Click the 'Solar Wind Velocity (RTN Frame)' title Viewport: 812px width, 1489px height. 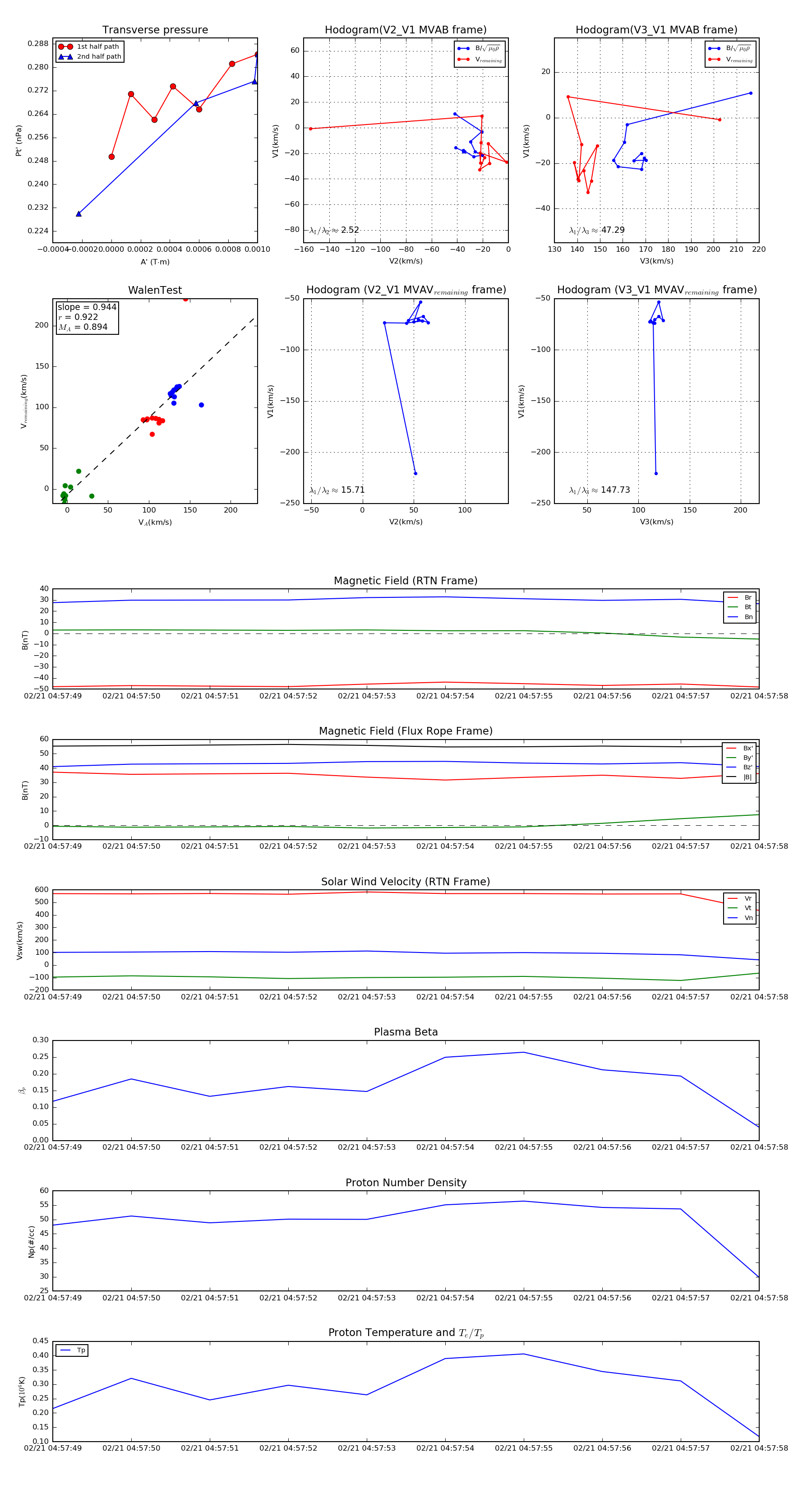tap(406, 882)
